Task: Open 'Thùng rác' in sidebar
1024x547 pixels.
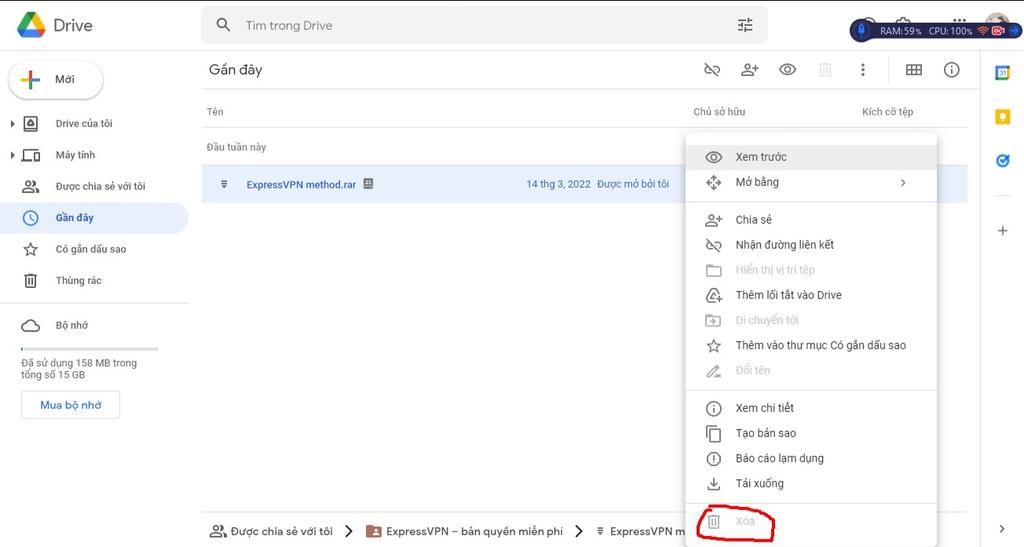Action: click(78, 280)
